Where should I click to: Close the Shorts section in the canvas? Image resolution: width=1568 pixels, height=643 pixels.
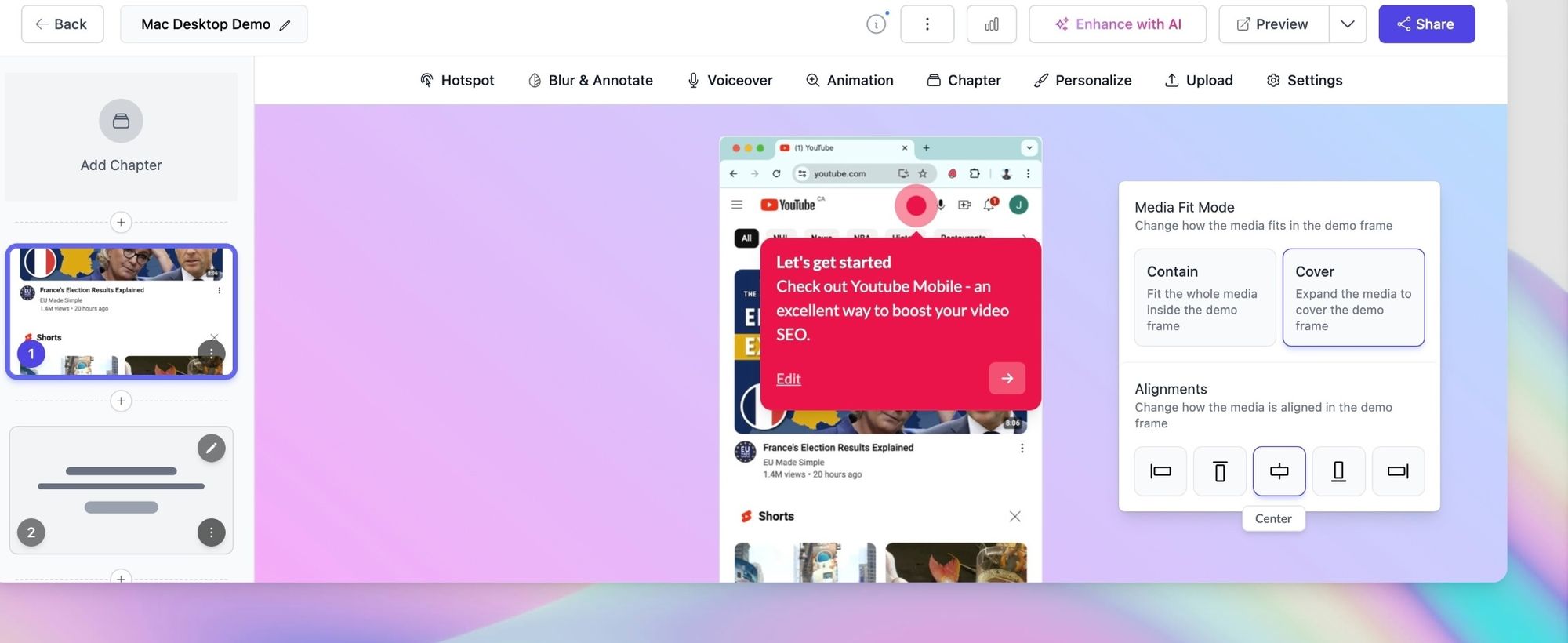[1014, 516]
